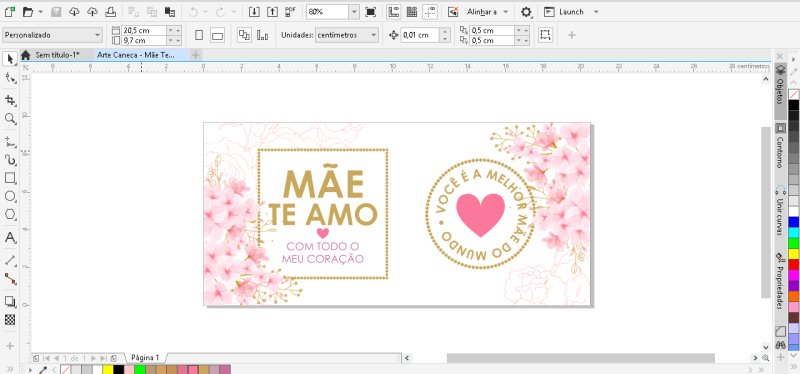This screenshot has height=374, width=800.
Task: Create a new document with New icon
Action: point(9,11)
